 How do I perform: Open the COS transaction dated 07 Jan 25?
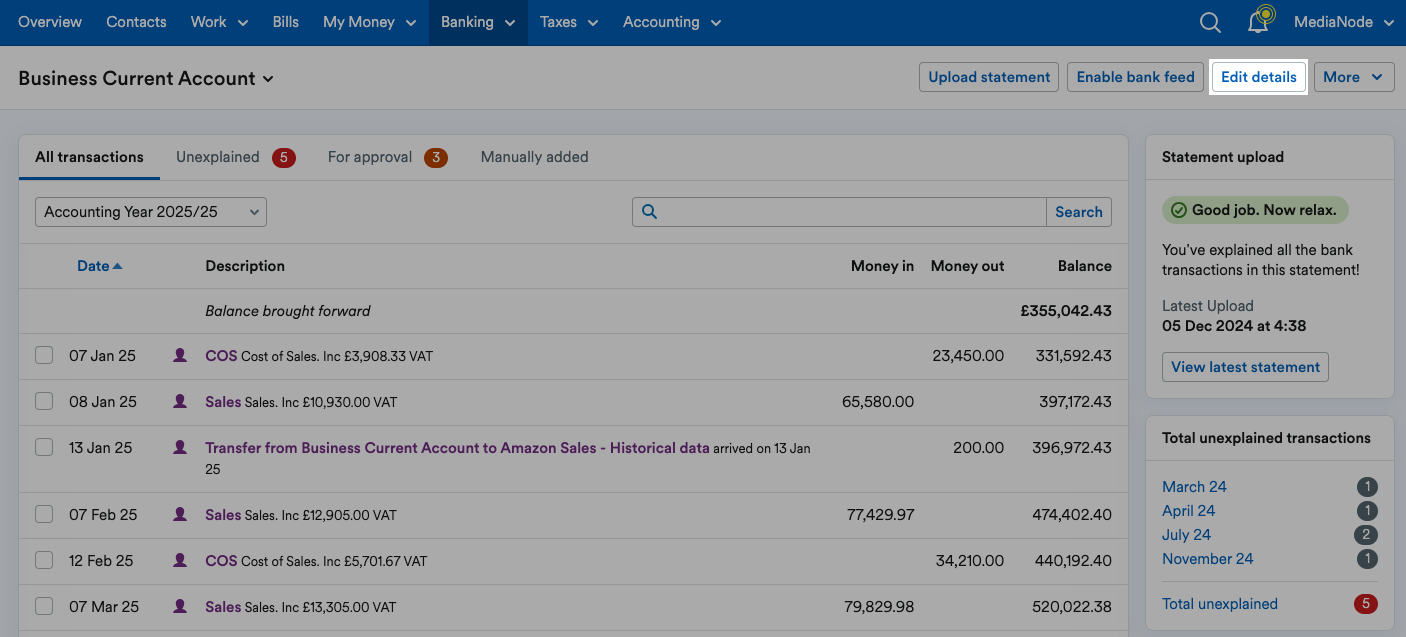(221, 355)
